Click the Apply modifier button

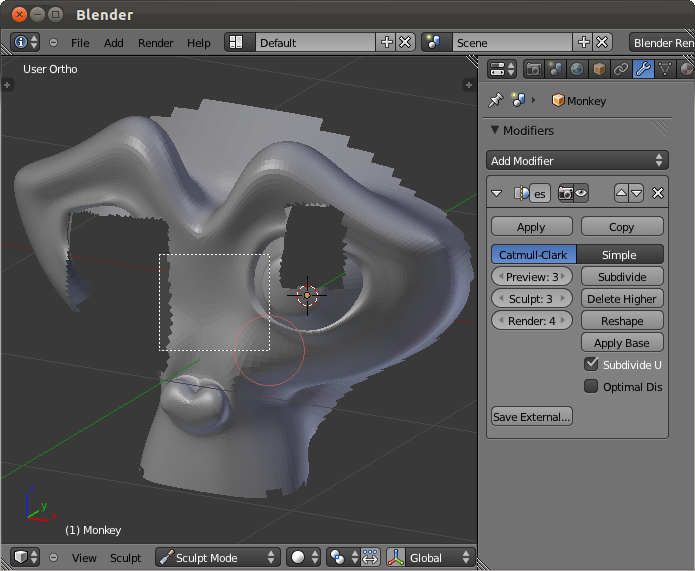coord(531,227)
